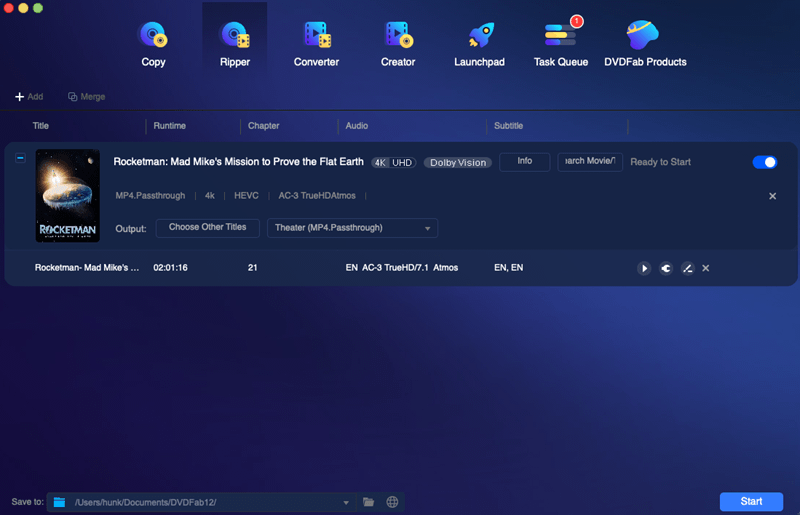The image size is (800, 515).
Task: Click the HEVC codec label
Action: [246, 195]
